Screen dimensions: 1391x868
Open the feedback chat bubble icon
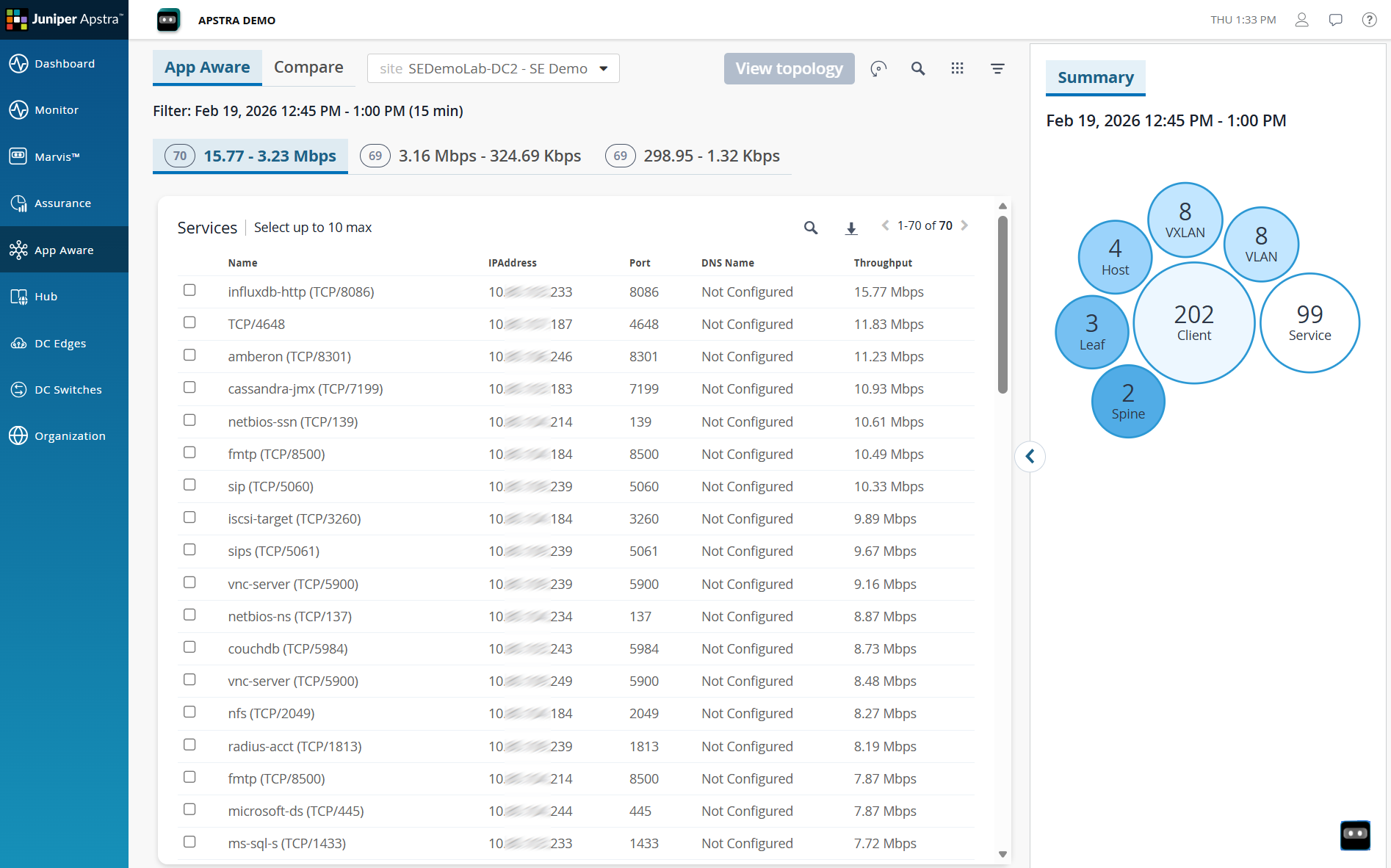tap(1336, 20)
